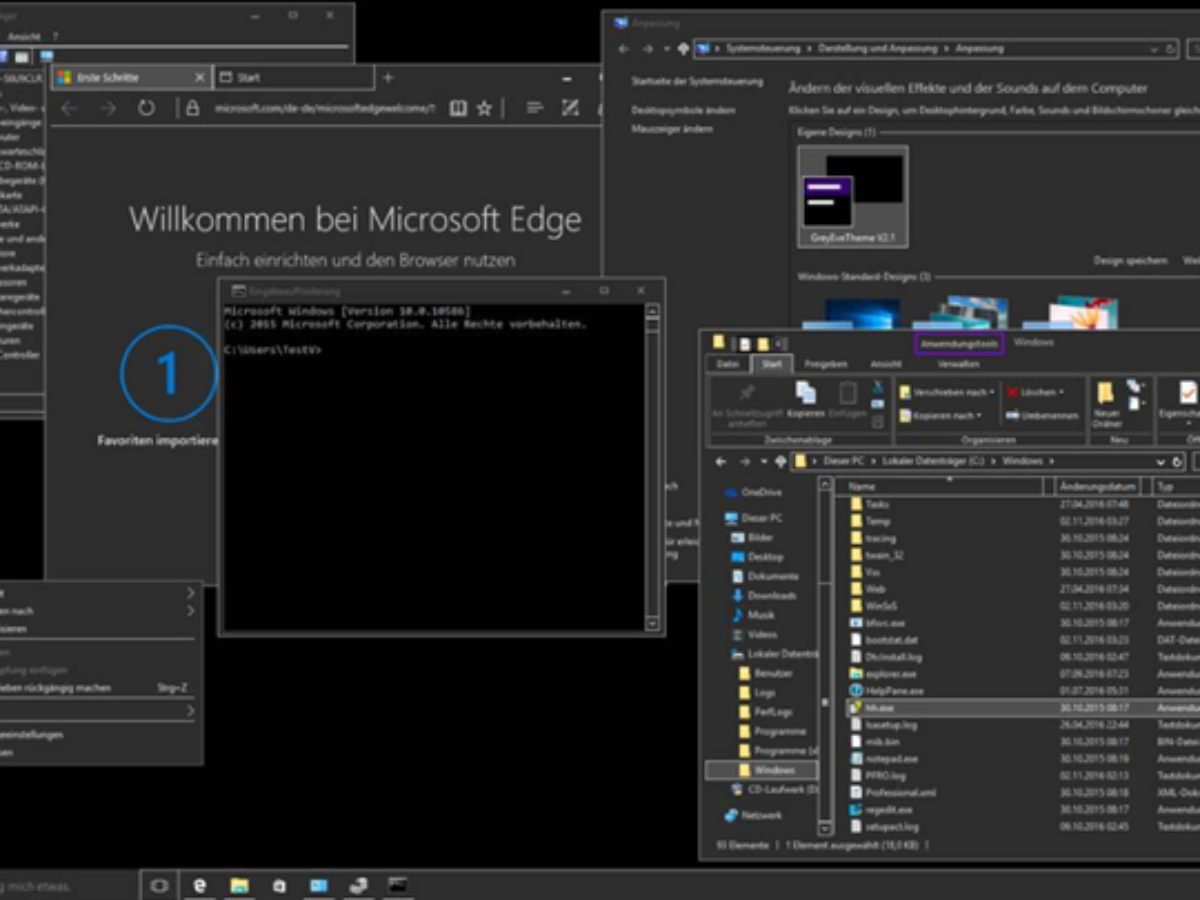Click the Mauszeiger ändern link
This screenshot has width=1200, height=900.
671,129
